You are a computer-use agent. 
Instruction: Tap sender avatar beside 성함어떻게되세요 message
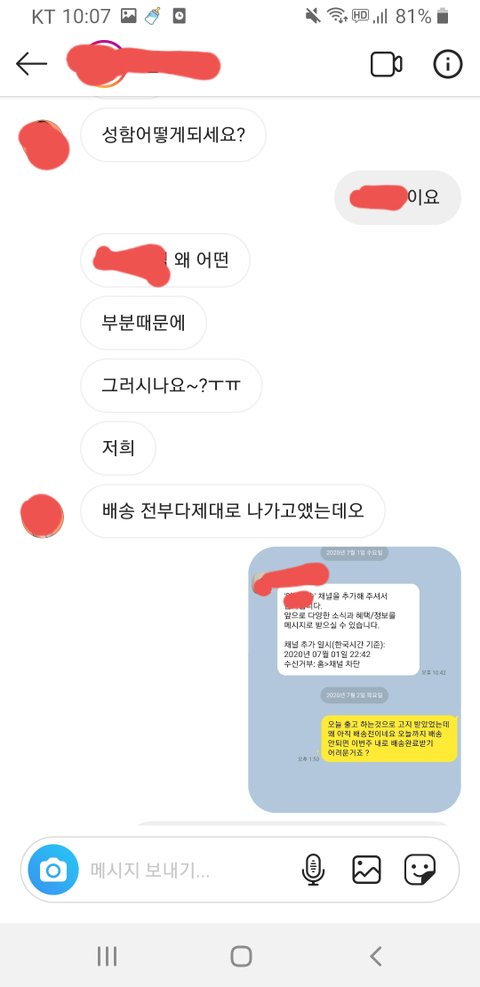(x=44, y=145)
